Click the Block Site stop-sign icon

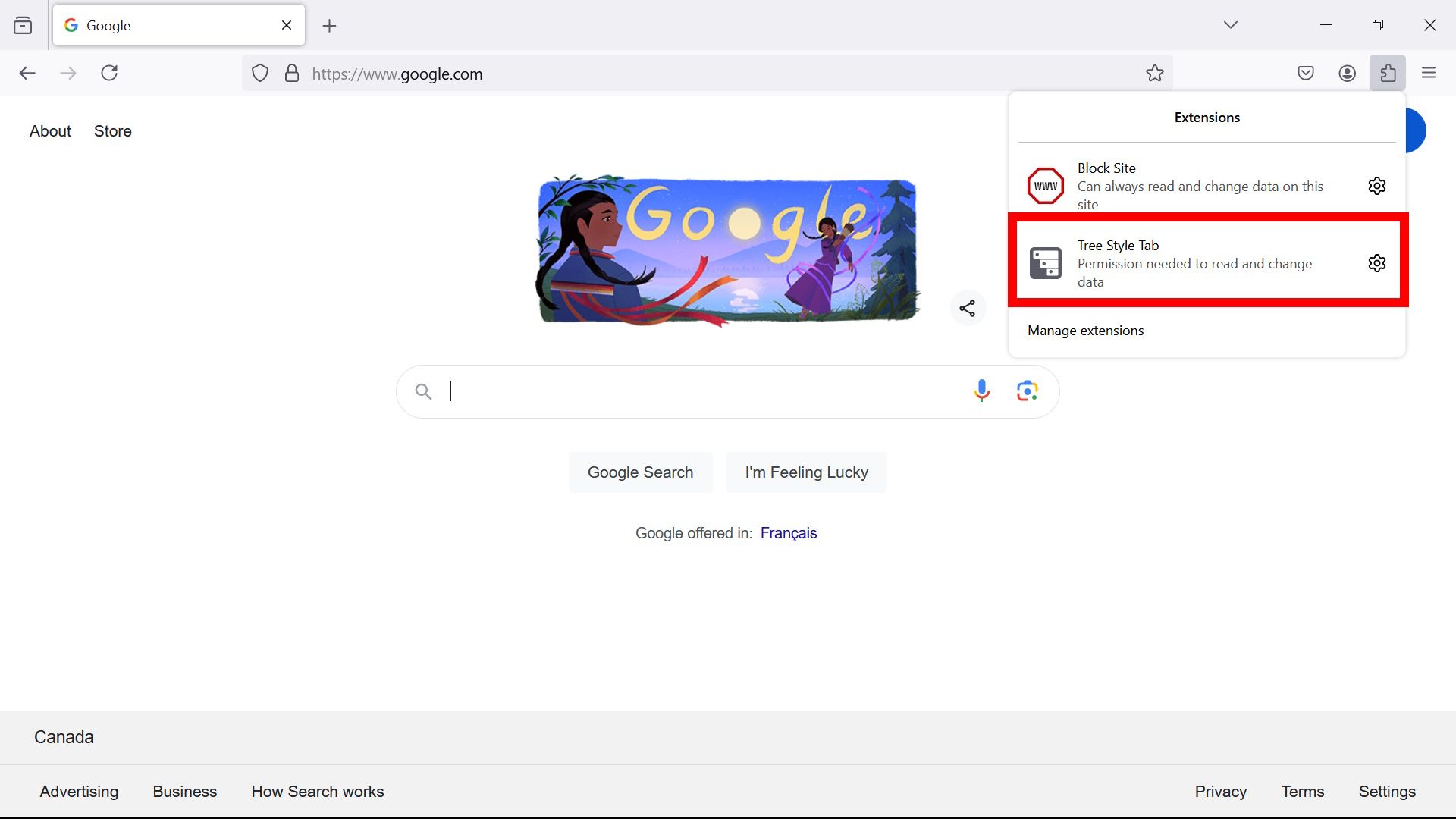click(1045, 186)
